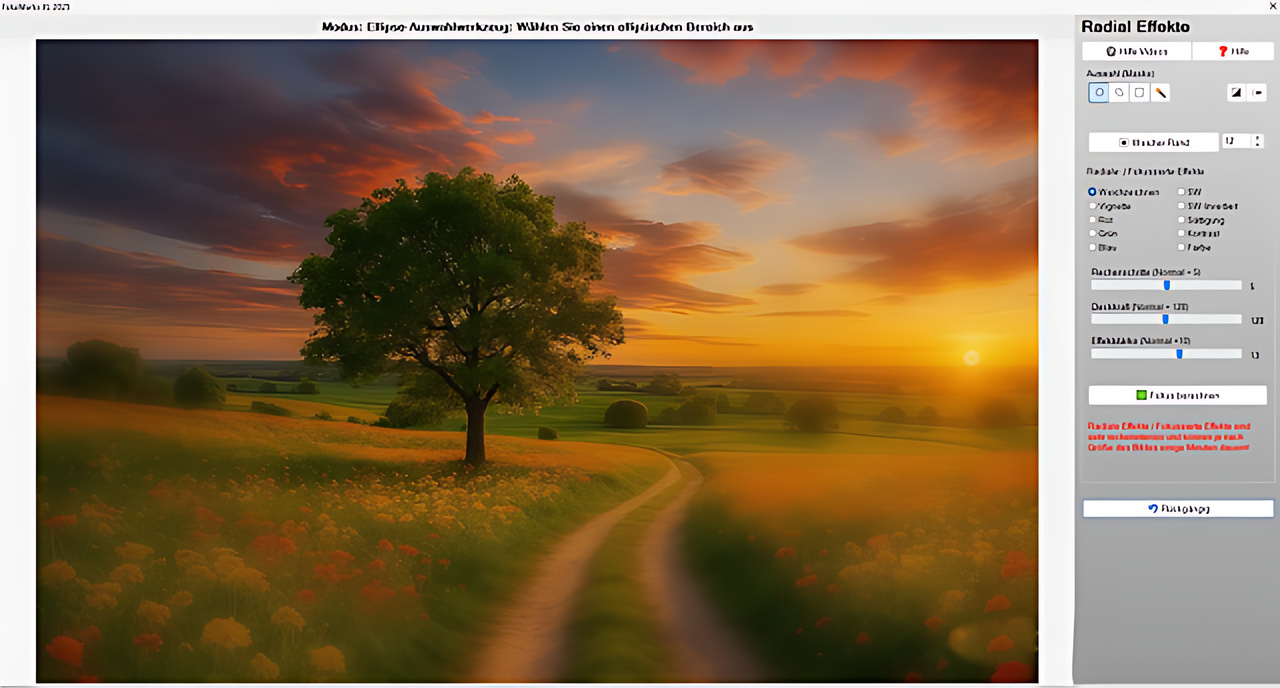Click the Weicher Rand button
Screen dimensions: 1280x688
coord(1153,142)
